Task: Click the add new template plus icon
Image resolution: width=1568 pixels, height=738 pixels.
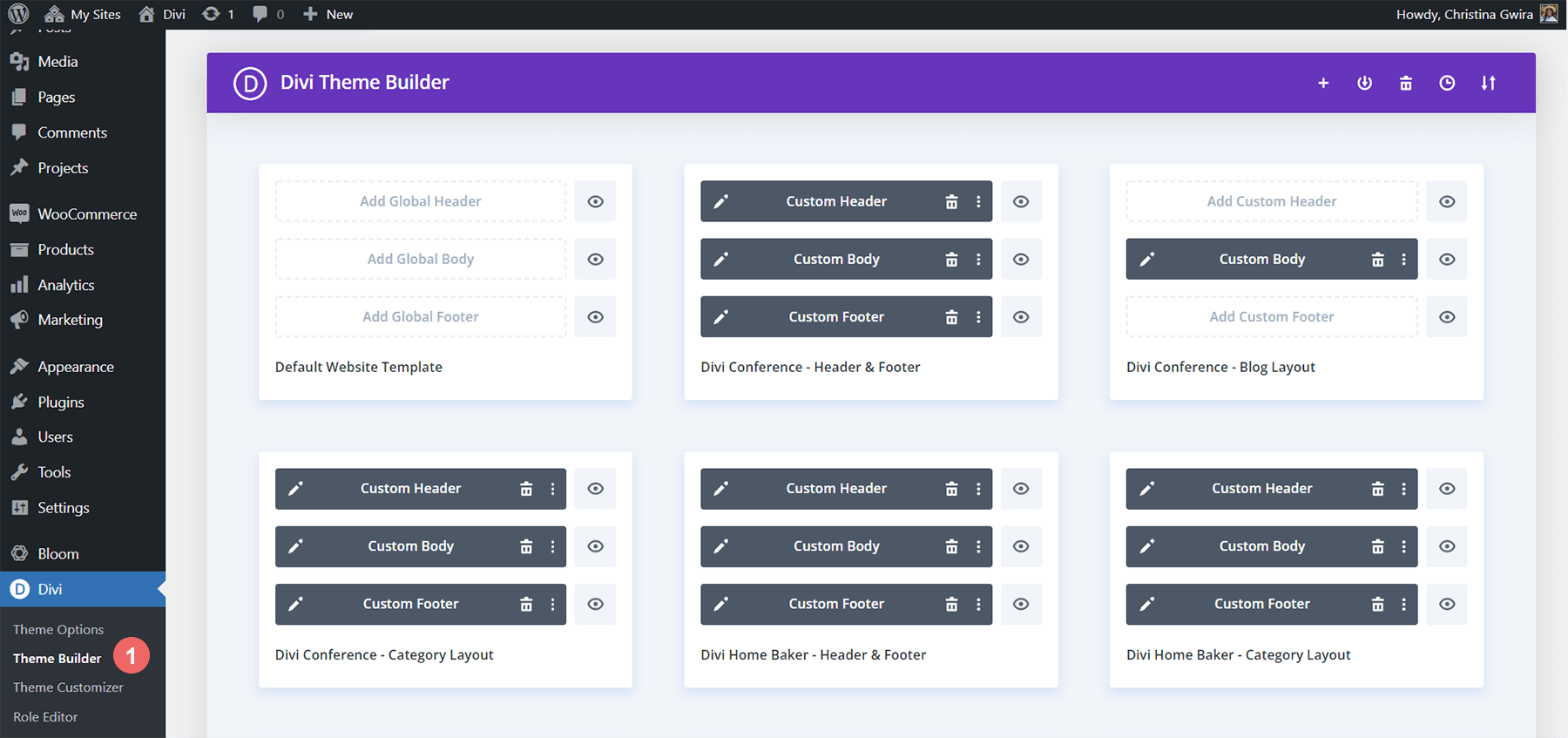Action: click(x=1323, y=83)
